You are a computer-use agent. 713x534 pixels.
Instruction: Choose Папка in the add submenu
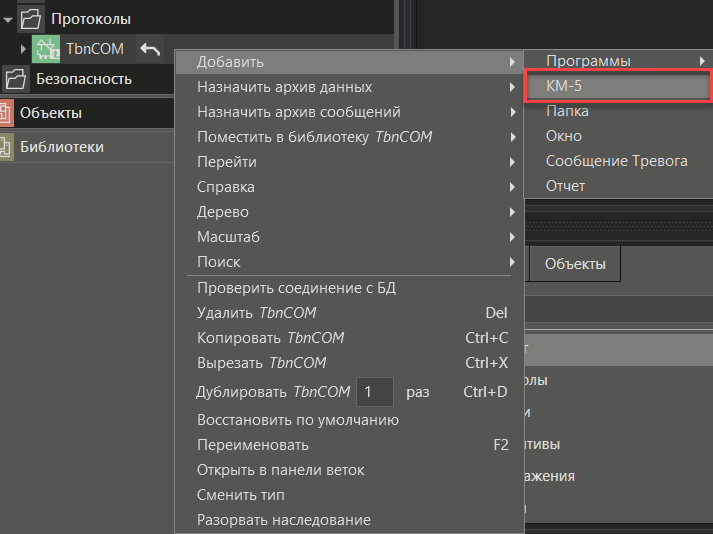pyautogui.click(x=566, y=111)
